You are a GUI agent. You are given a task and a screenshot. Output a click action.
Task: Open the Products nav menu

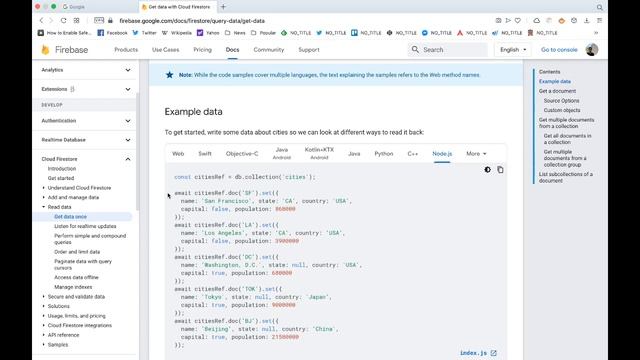pos(126,50)
